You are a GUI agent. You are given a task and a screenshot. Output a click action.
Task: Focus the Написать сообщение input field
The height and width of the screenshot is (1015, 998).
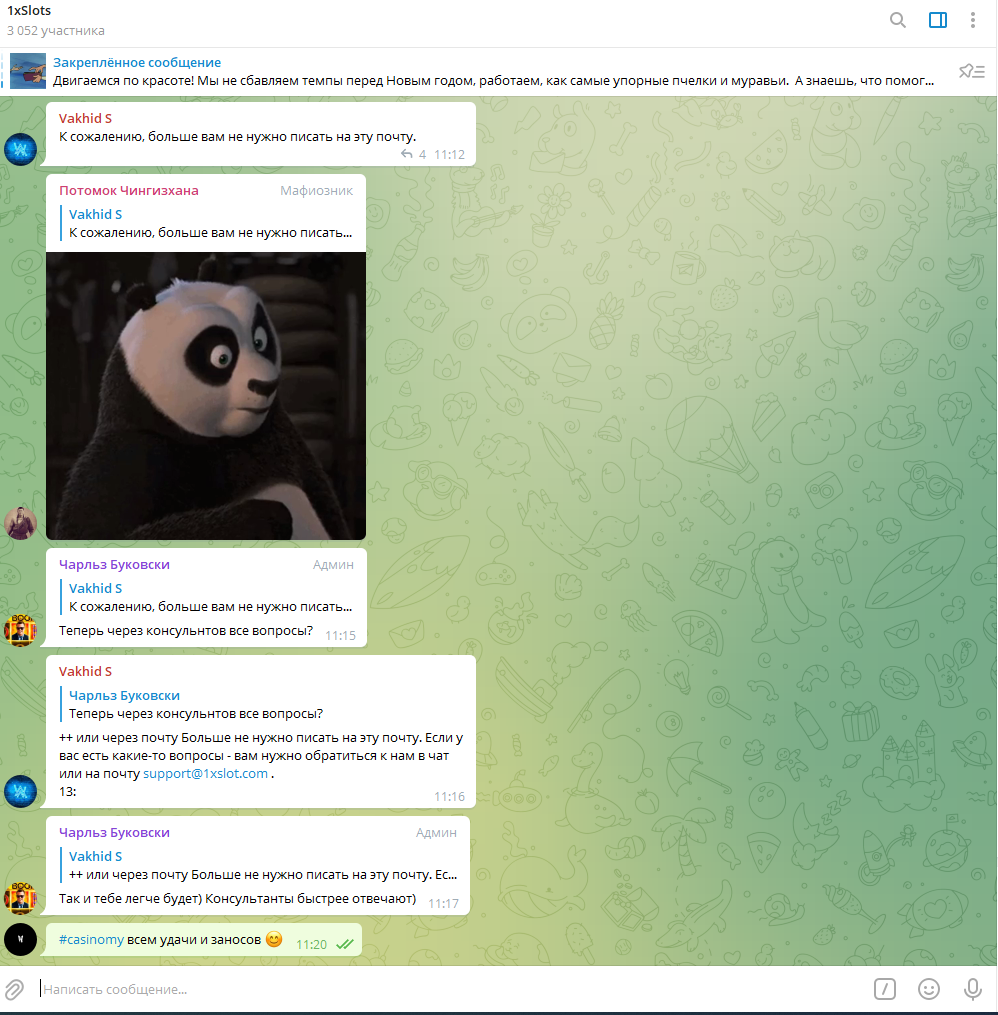tap(453, 989)
